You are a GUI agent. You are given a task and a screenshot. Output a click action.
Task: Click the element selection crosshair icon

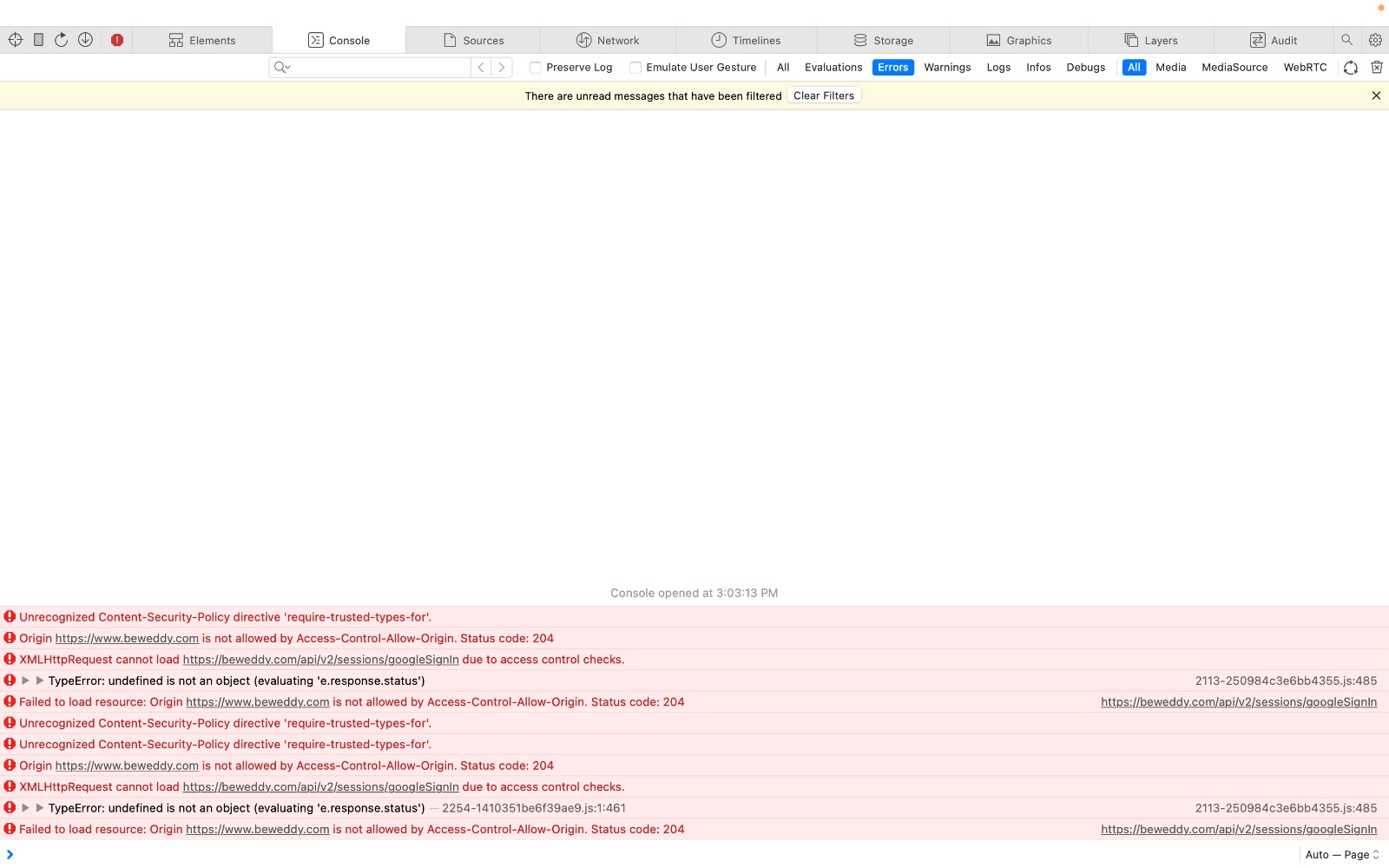pyautogui.click(x=16, y=40)
